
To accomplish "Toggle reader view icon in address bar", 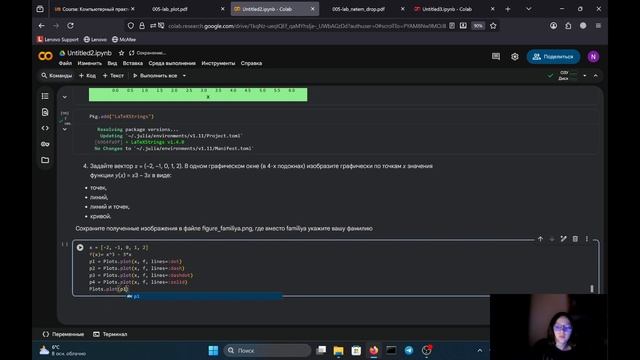I will coord(452,26).
